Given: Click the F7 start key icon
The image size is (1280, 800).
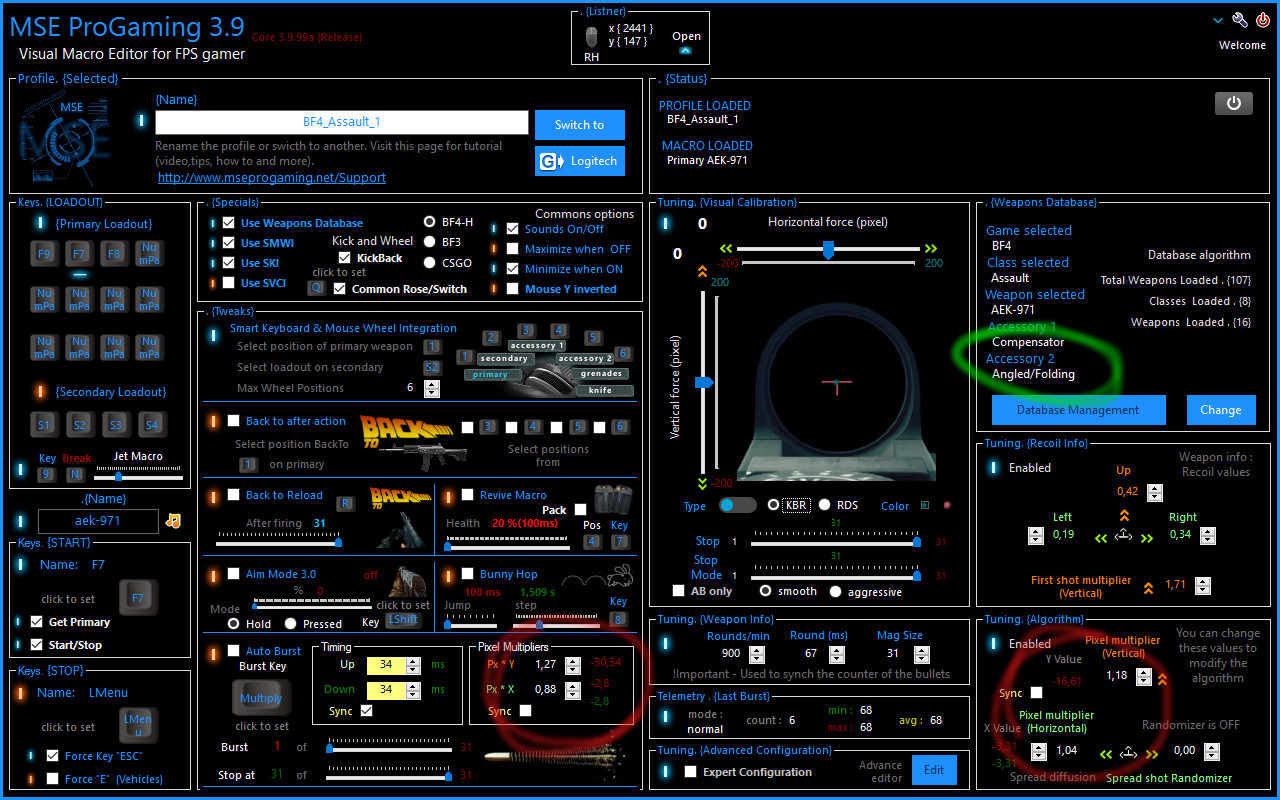Looking at the screenshot, I should click(x=138, y=599).
